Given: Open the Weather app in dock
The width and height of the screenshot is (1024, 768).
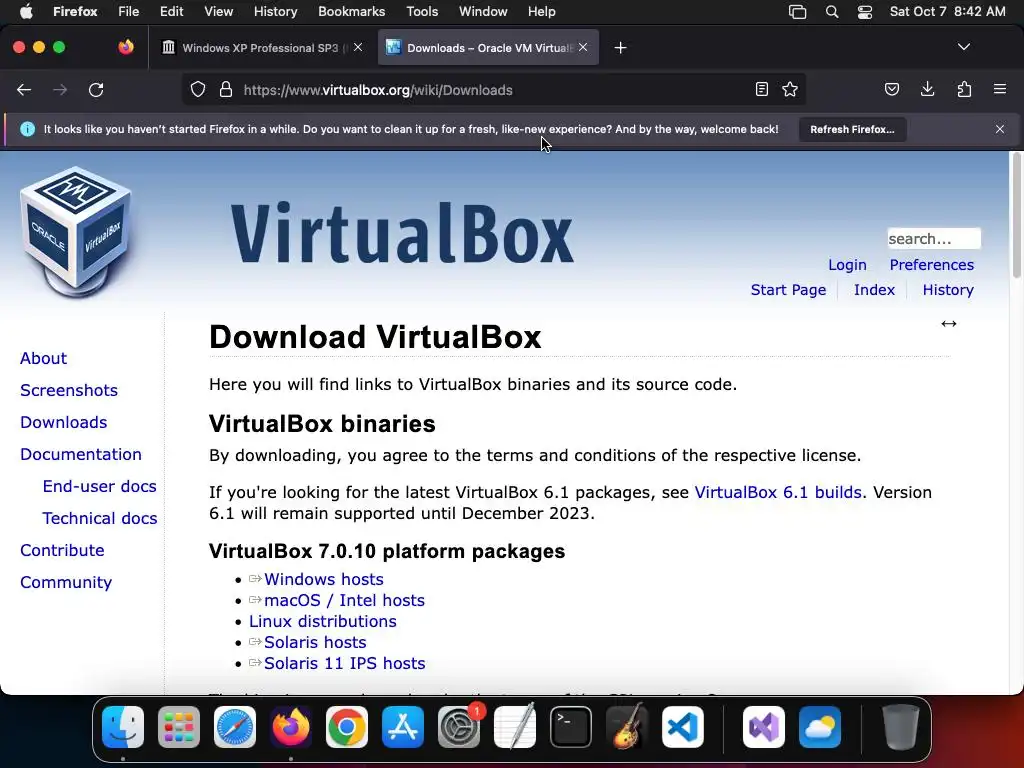Looking at the screenshot, I should 820,727.
